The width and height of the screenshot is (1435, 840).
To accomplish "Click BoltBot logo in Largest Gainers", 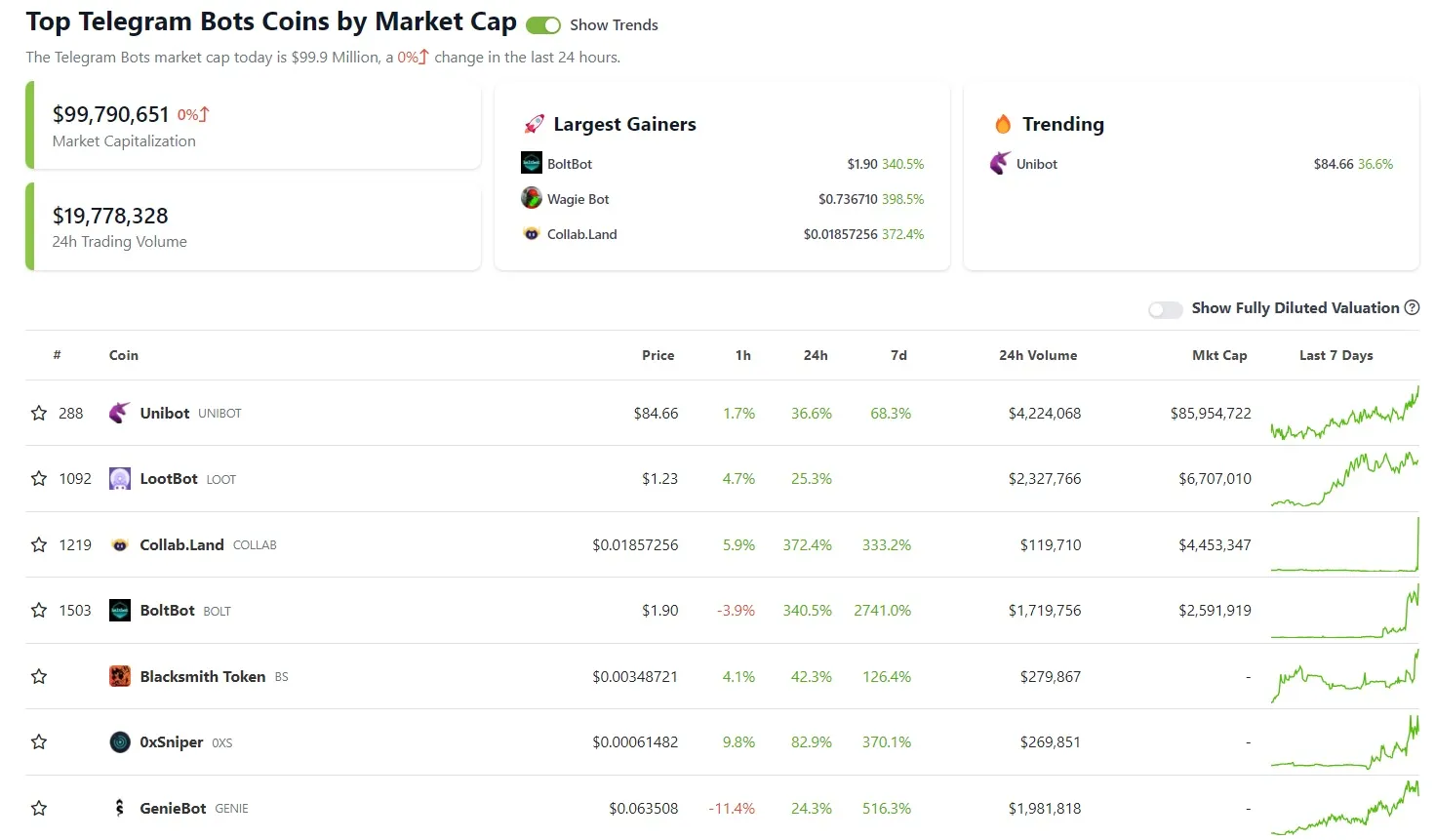I will click(x=532, y=164).
